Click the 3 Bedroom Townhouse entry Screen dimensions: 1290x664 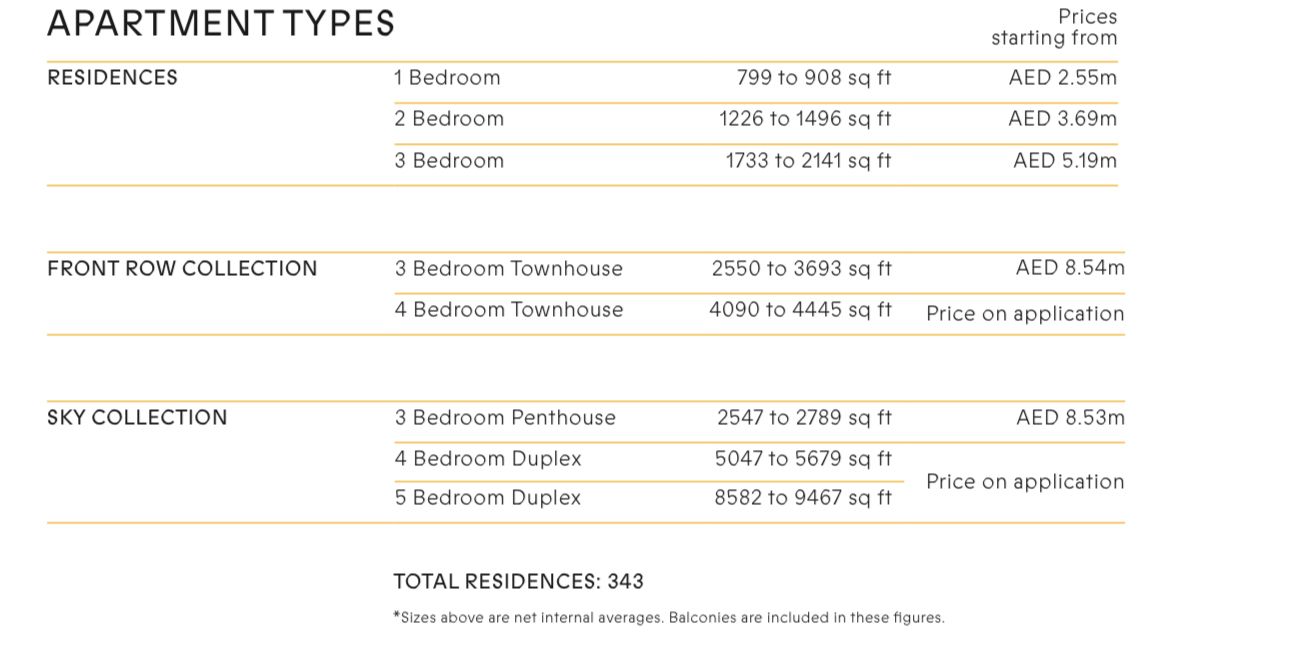point(508,269)
